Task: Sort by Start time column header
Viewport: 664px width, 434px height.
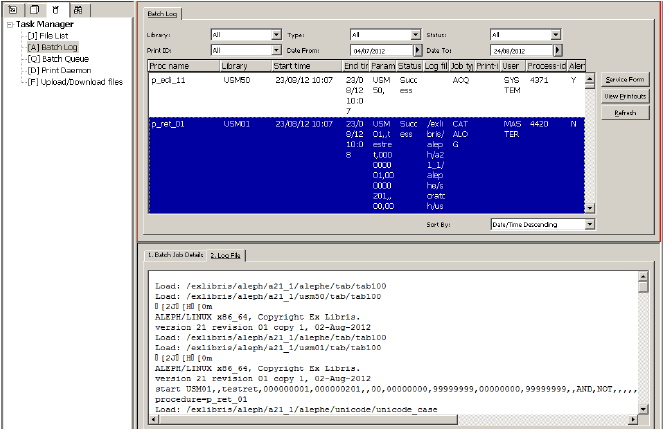Action: click(x=307, y=66)
